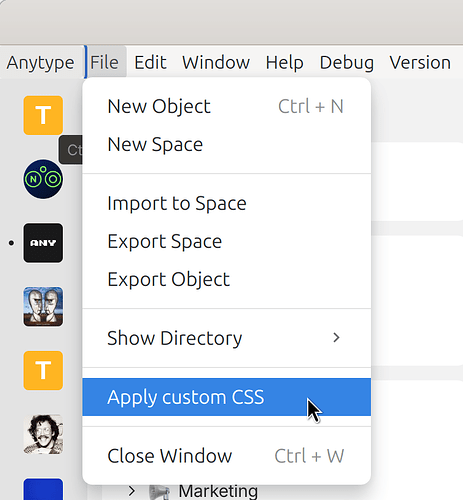Expand the Show Directory submenu arrow

336,338
